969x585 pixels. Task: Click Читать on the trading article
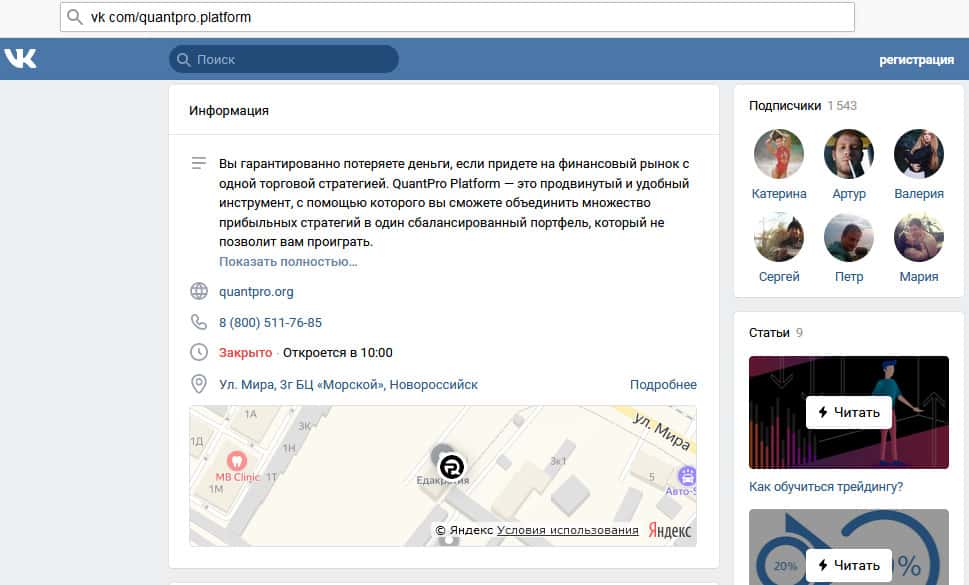(848, 412)
